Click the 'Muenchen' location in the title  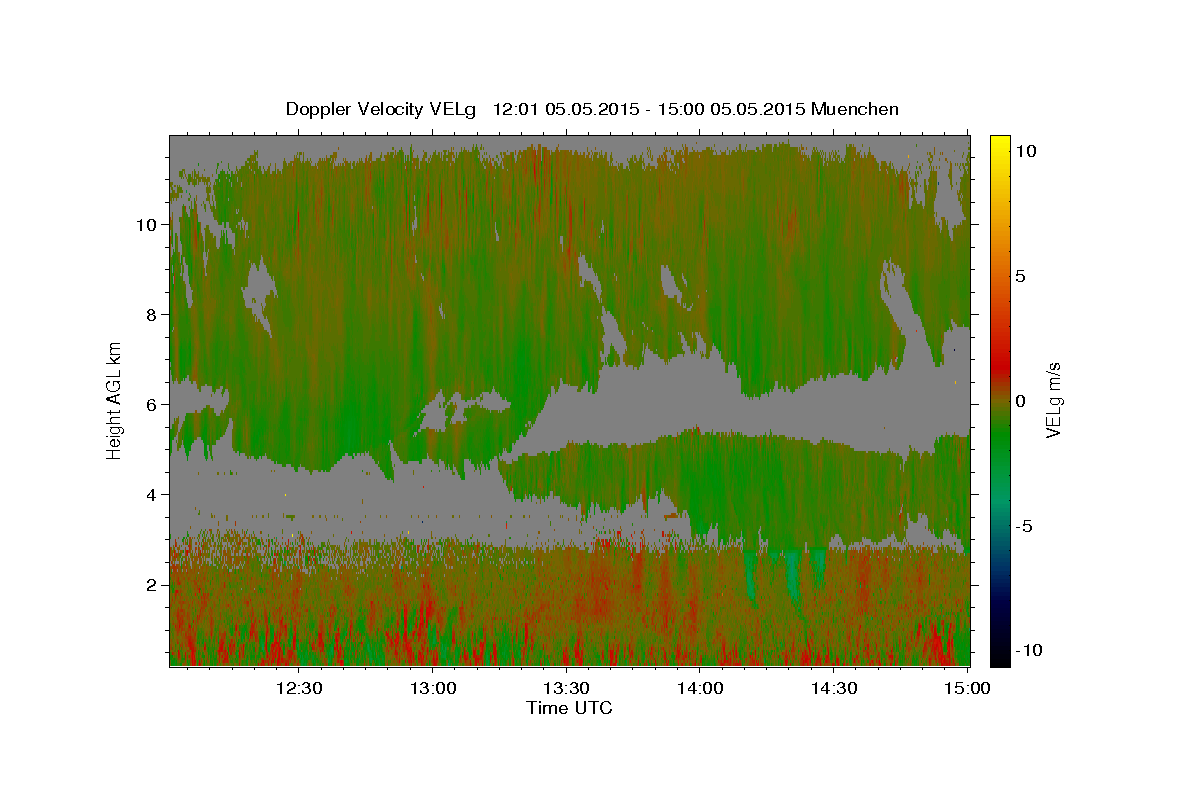coord(856,109)
